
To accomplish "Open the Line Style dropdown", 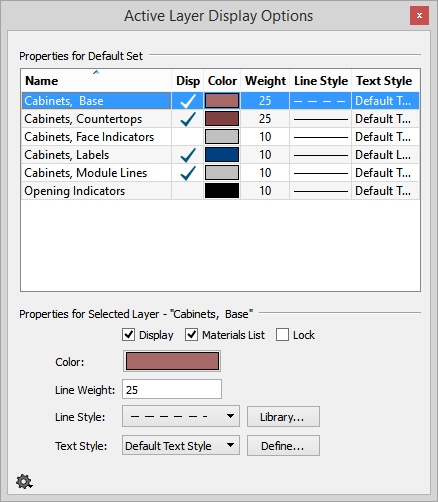I will (181, 416).
